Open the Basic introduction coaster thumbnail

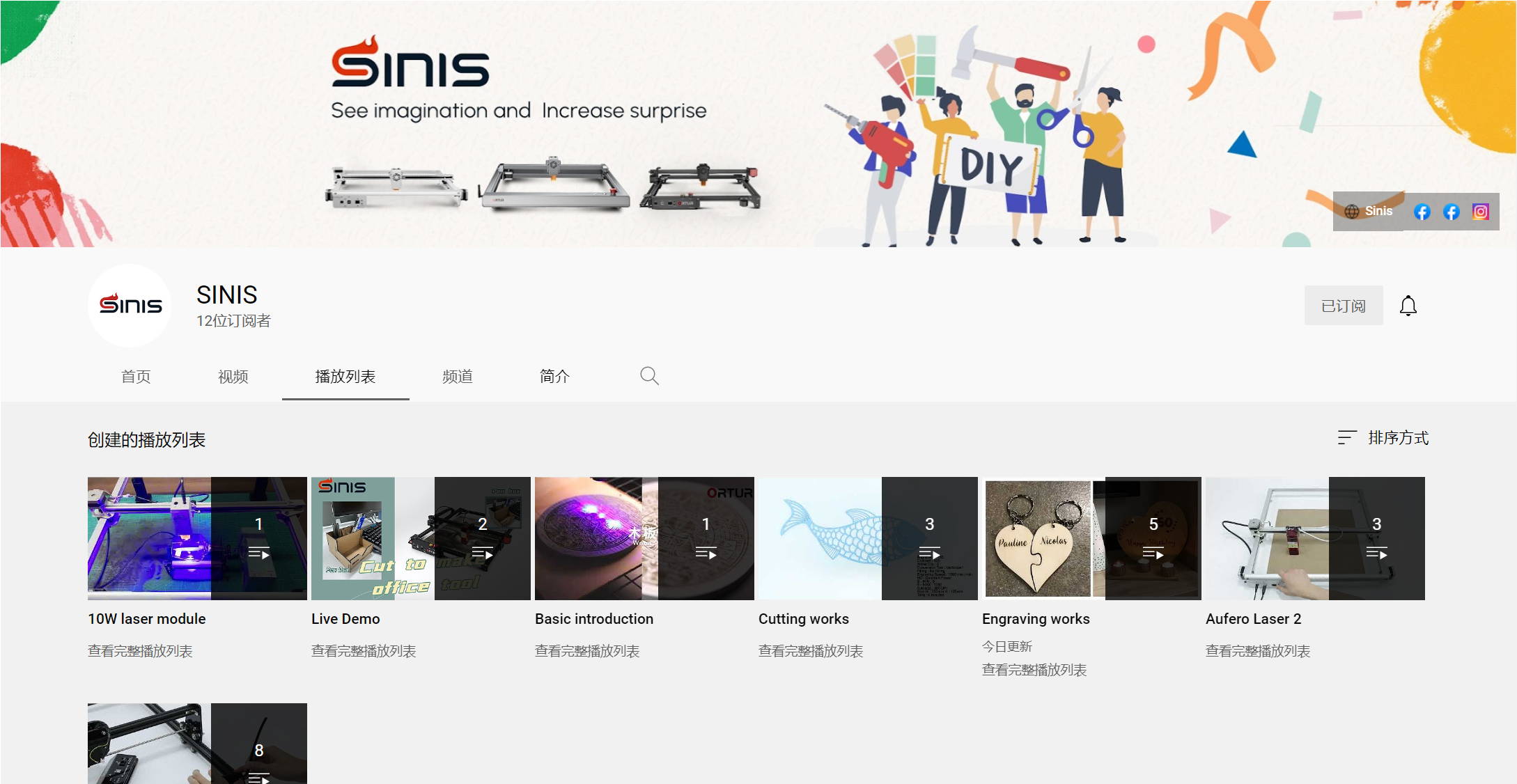click(644, 538)
